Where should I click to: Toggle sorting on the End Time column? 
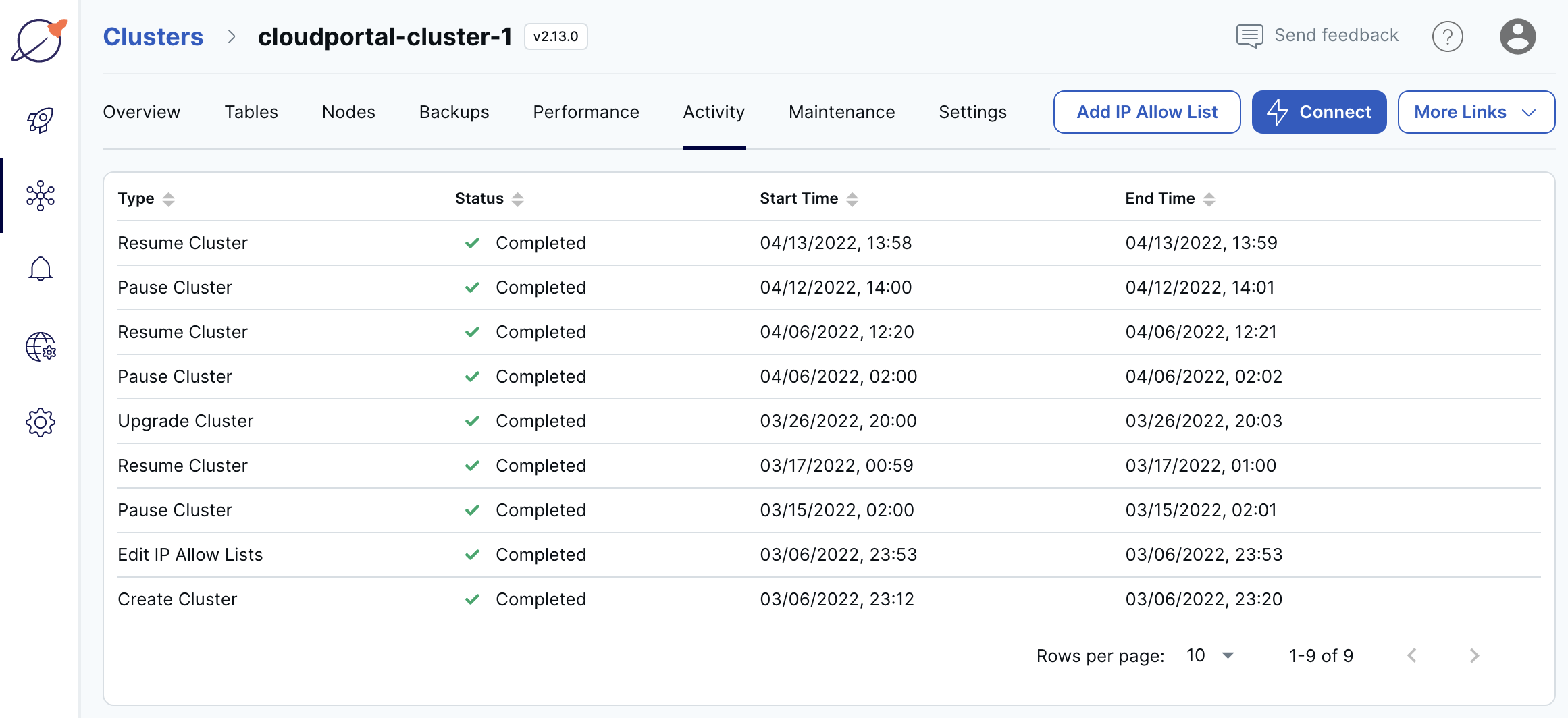pyautogui.click(x=1208, y=198)
